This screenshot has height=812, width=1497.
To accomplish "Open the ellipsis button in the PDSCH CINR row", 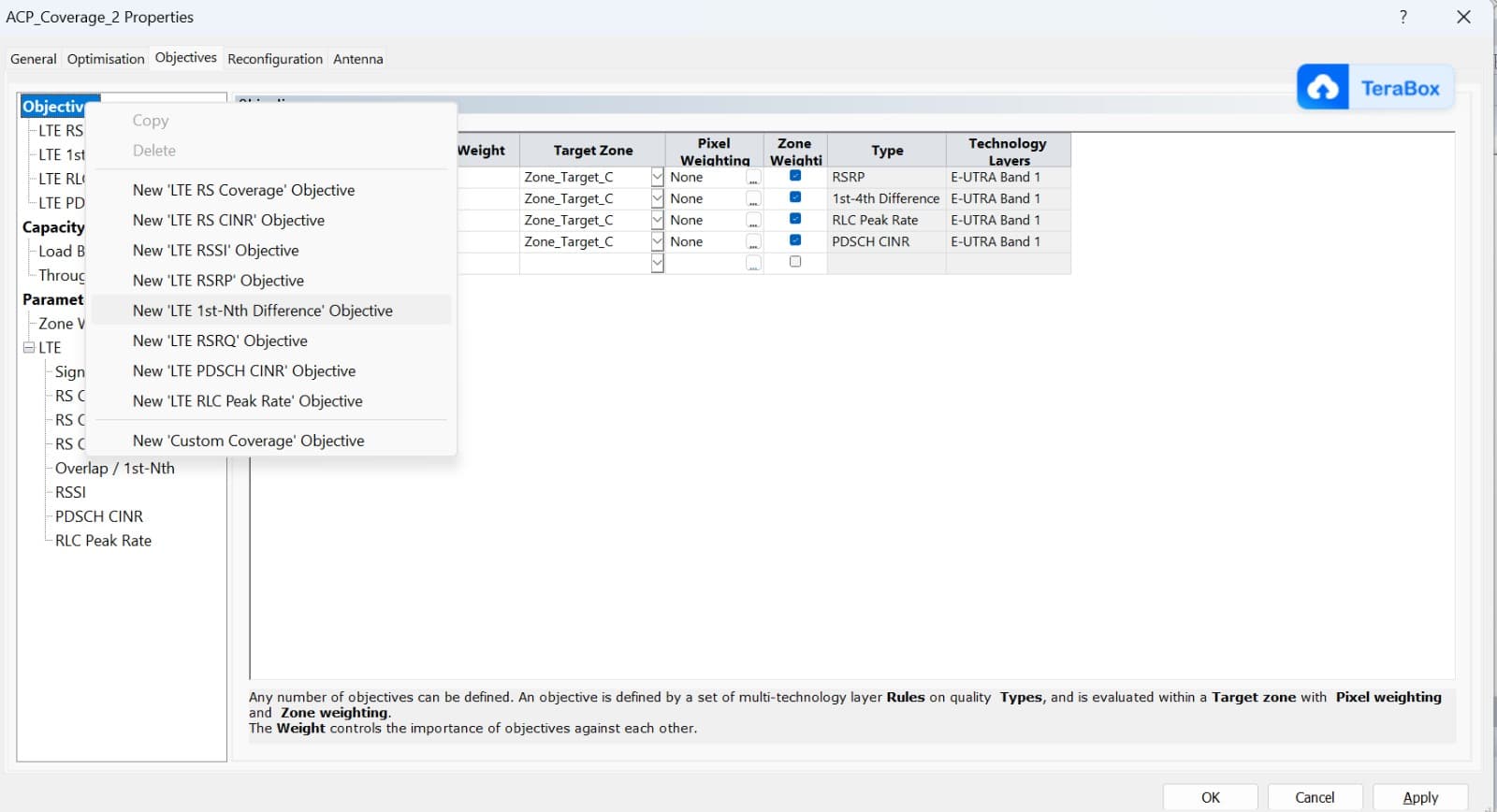I will coord(753,242).
